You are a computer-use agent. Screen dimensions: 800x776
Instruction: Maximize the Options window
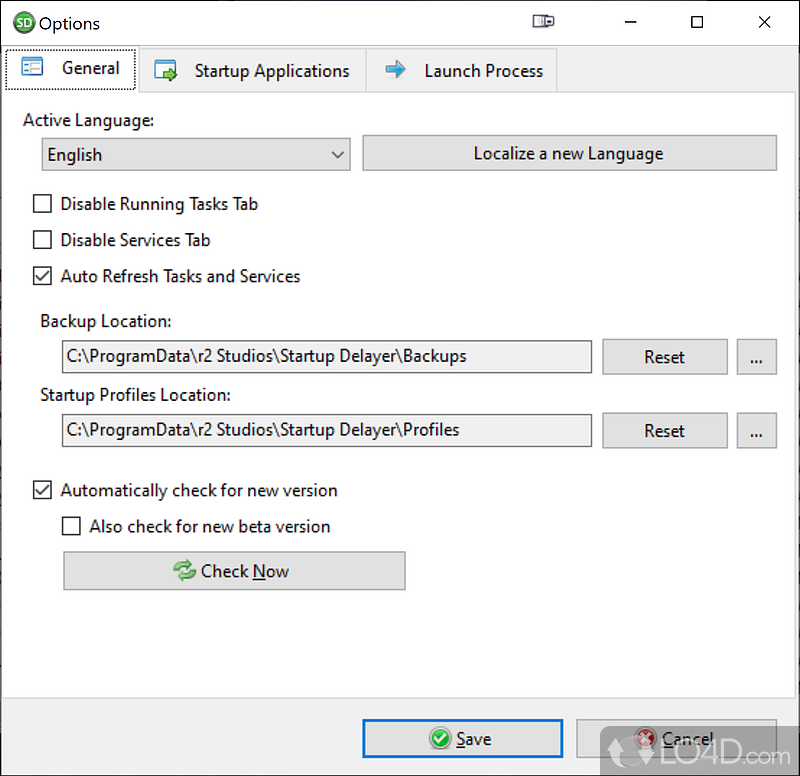pos(697,22)
